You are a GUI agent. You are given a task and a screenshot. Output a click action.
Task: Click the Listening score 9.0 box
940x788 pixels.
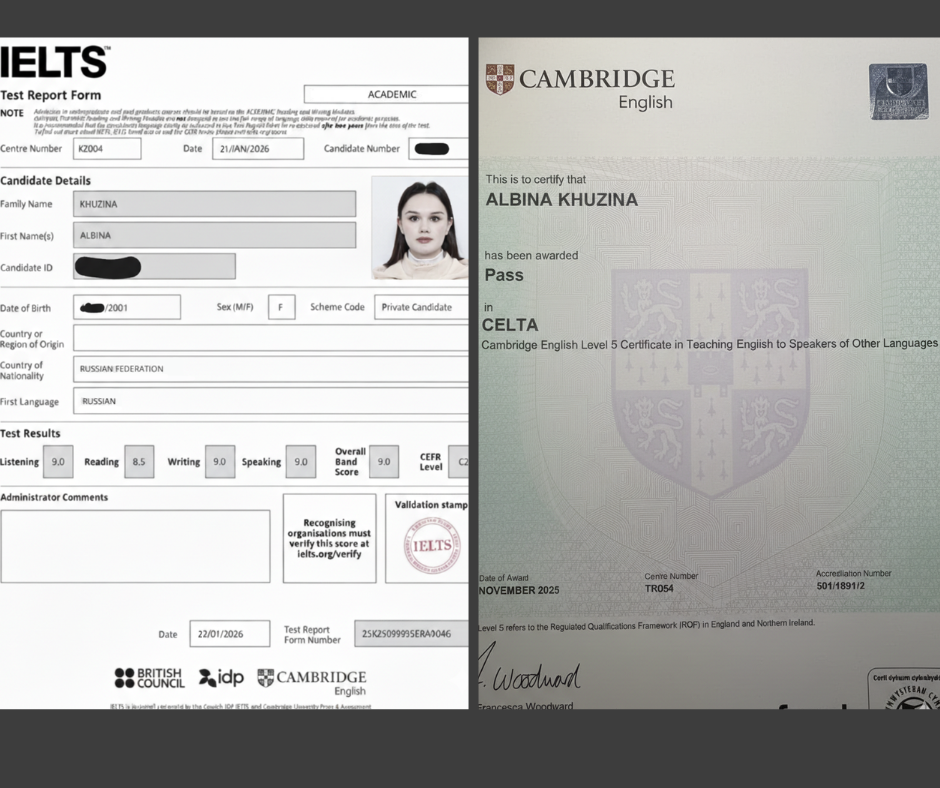pyautogui.click(x=58, y=462)
